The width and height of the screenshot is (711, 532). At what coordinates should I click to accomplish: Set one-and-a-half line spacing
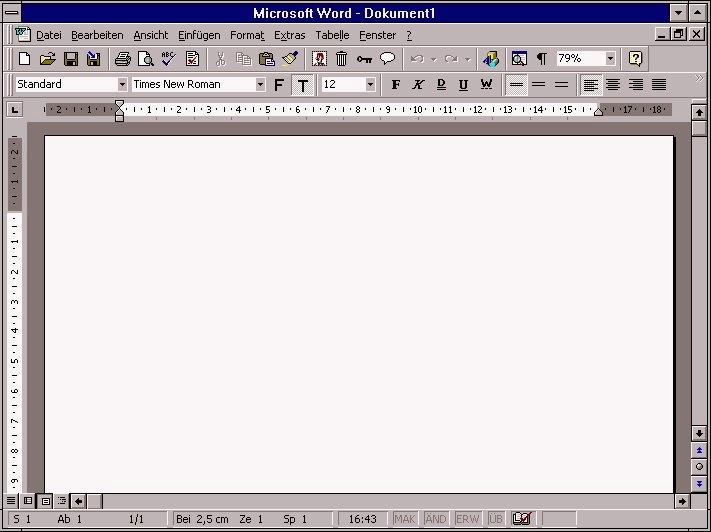539,85
